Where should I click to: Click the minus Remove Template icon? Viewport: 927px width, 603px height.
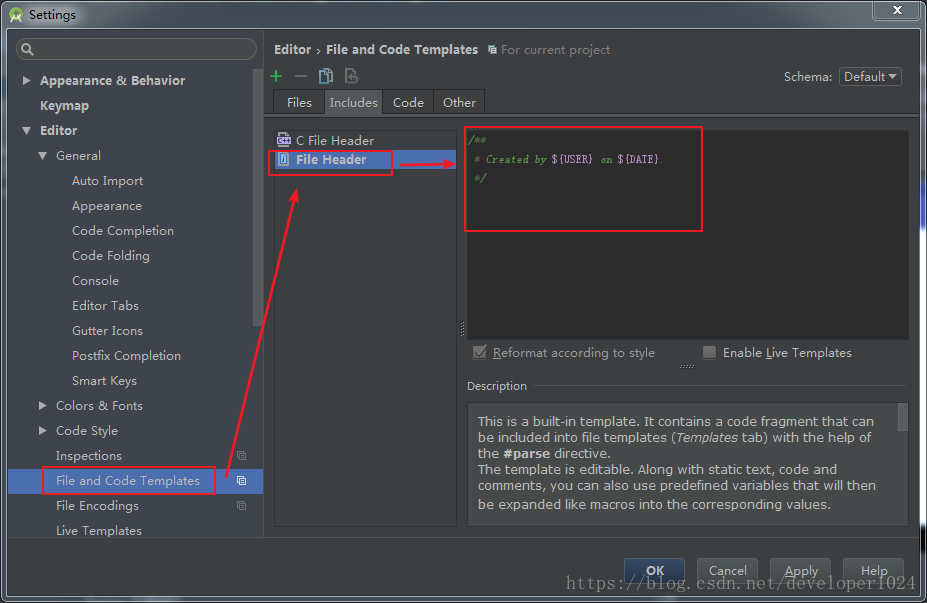click(301, 76)
